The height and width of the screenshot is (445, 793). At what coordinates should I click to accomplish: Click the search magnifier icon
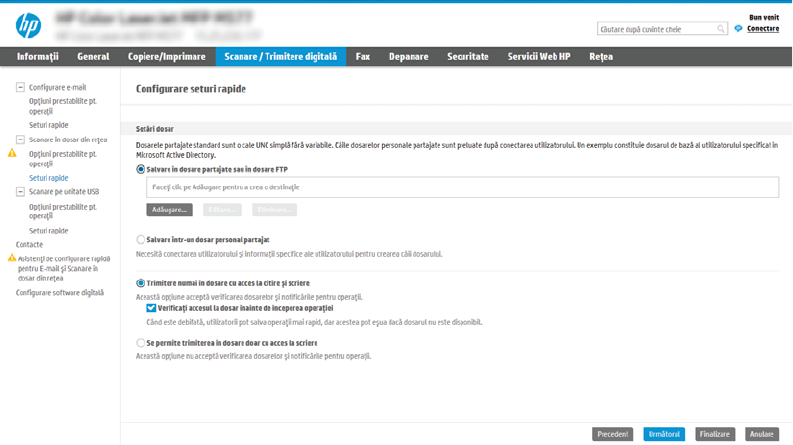[720, 29]
